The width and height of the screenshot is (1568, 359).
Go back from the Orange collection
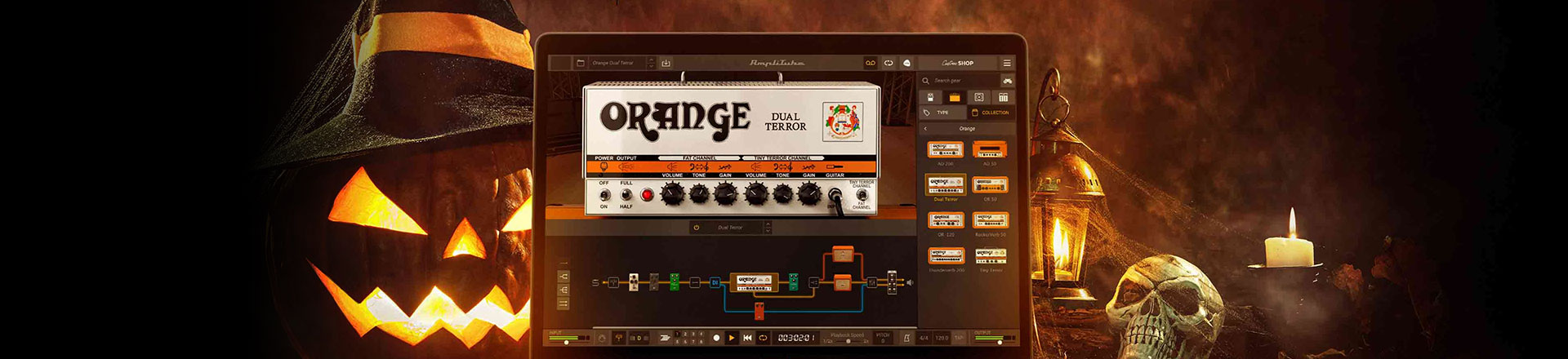[x=925, y=129]
